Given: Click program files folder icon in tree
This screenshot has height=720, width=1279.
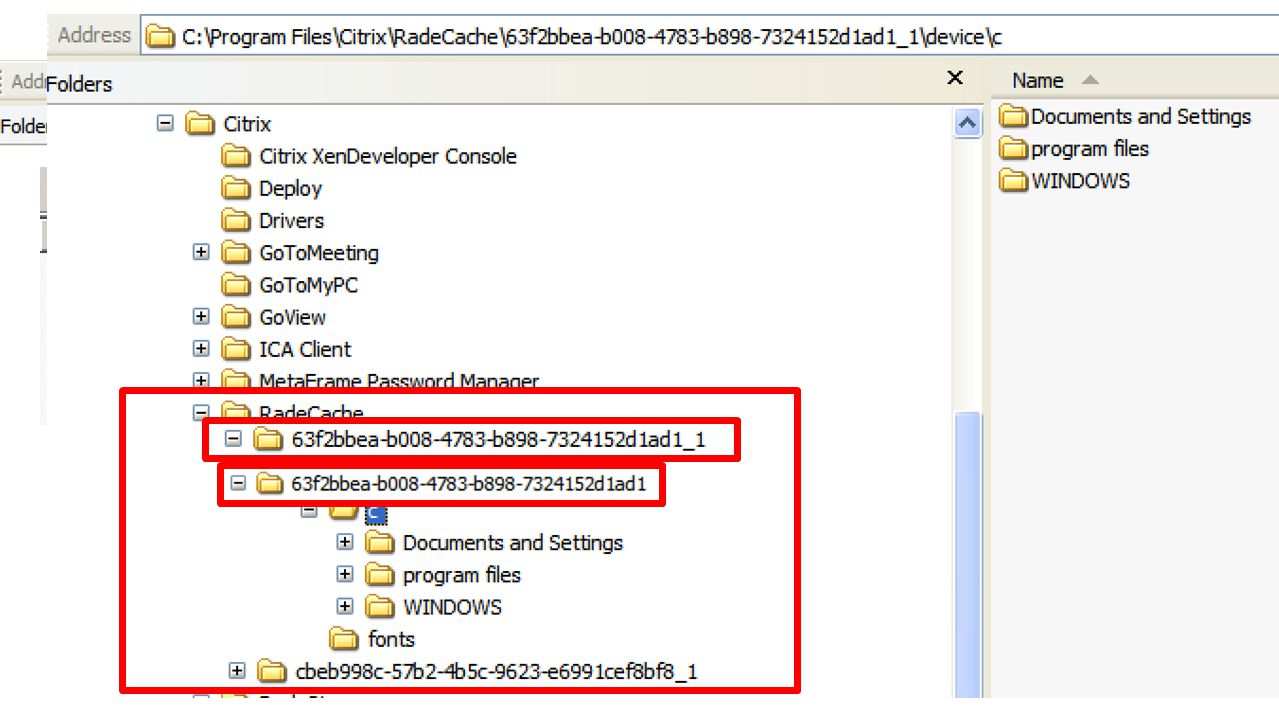Looking at the screenshot, I should (x=380, y=575).
